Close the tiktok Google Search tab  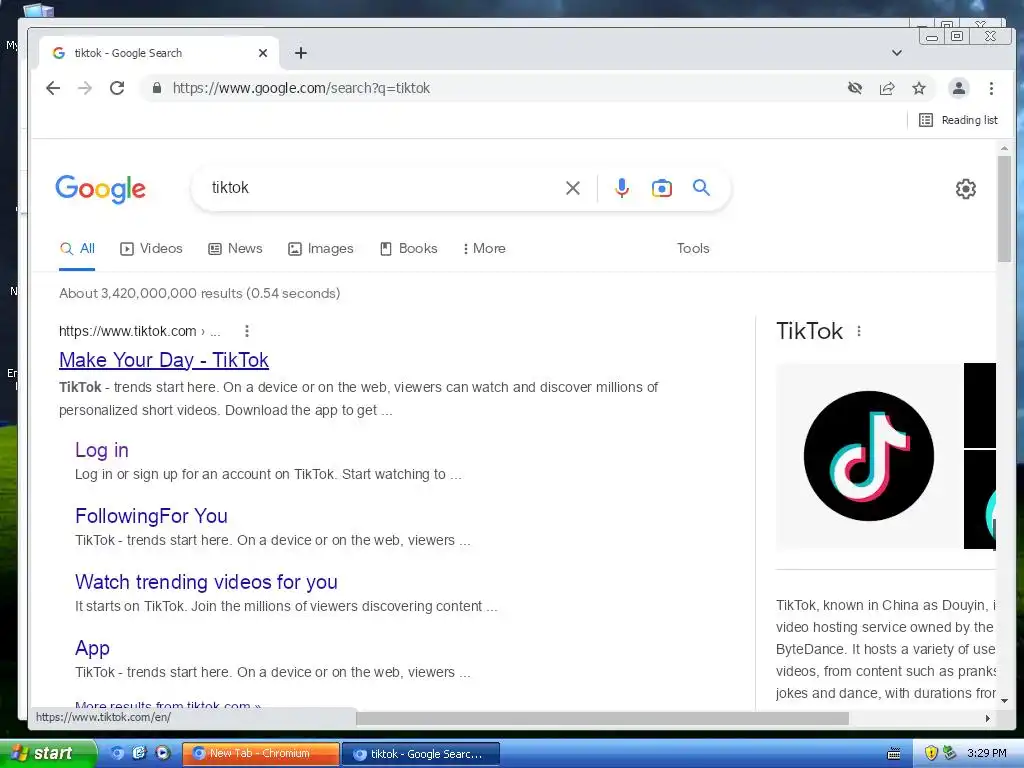pos(263,53)
